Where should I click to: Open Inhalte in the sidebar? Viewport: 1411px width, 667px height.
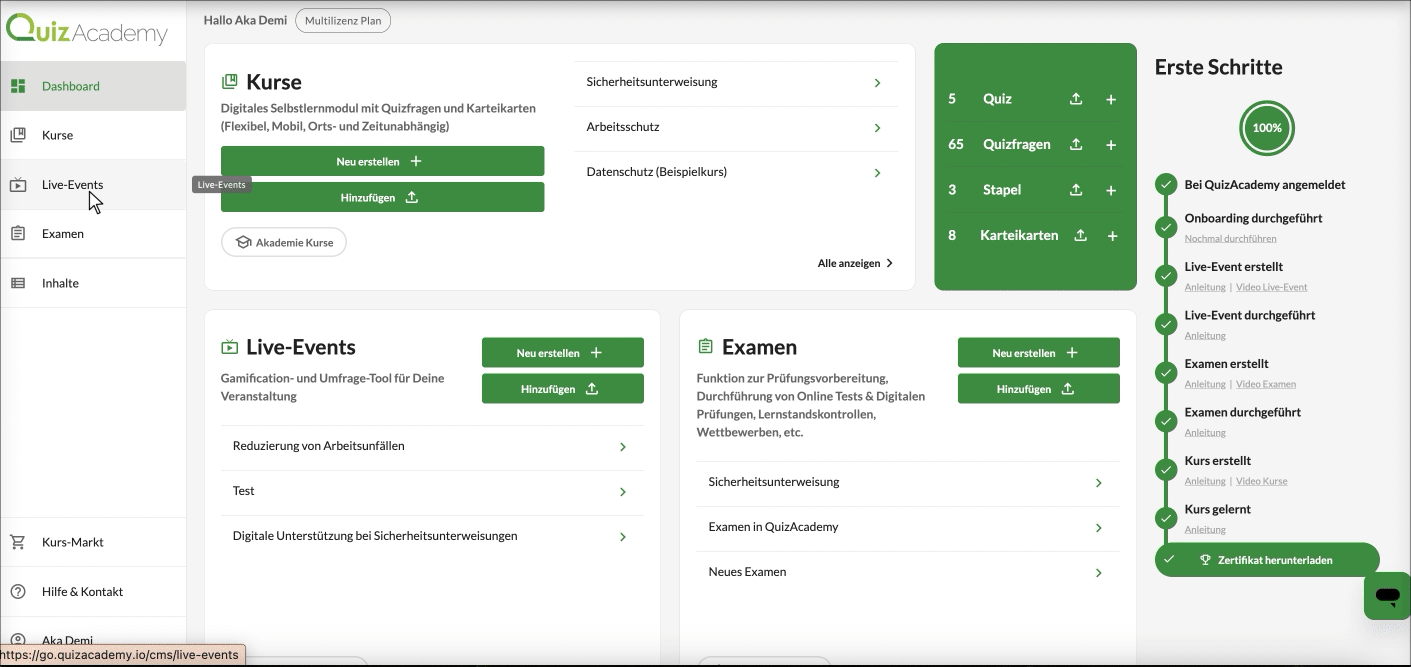tap(93, 283)
